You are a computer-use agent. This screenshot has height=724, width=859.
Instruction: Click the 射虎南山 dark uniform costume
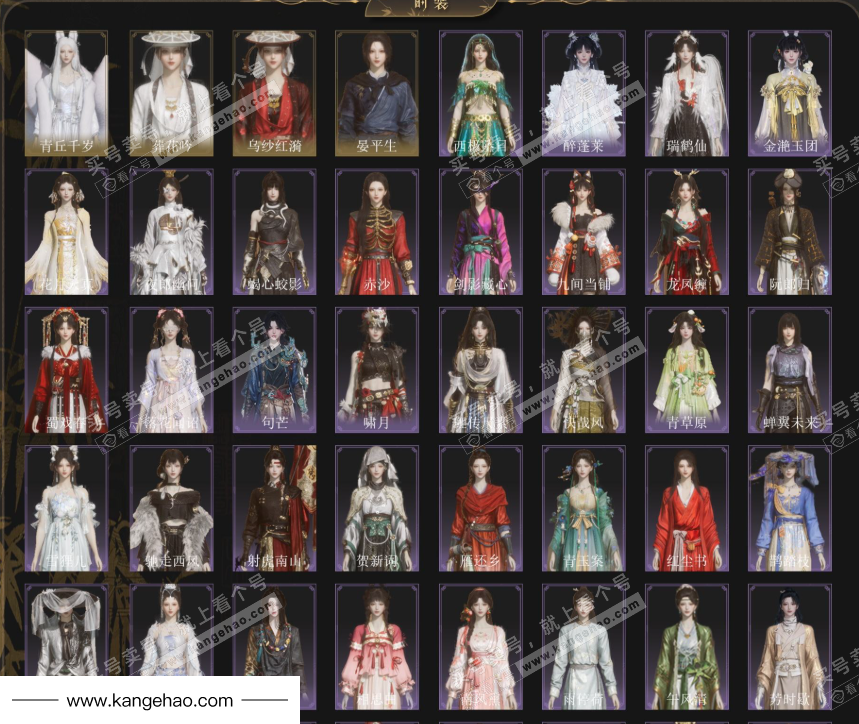tap(274, 509)
